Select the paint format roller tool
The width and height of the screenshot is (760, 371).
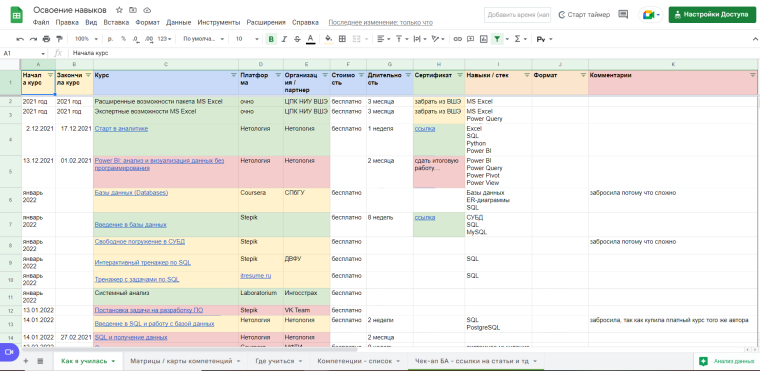60,39
